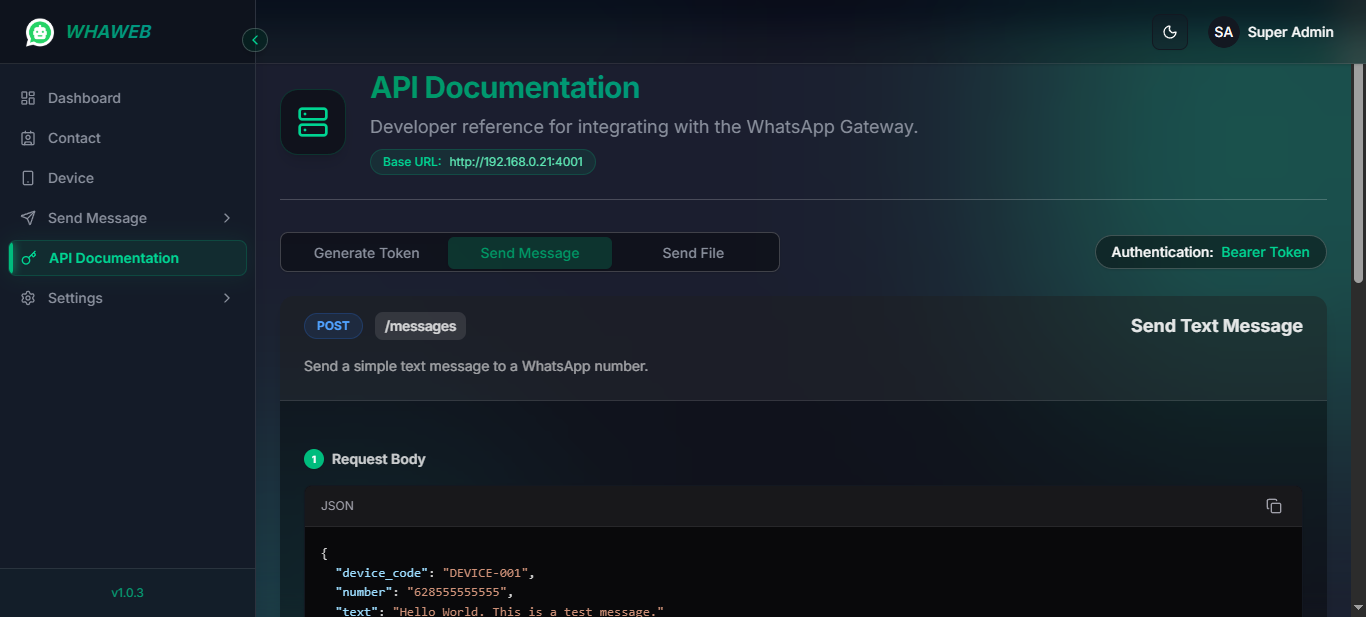Screen dimensions: 1366x617
Task: Open the Send File tab
Action: tap(694, 252)
